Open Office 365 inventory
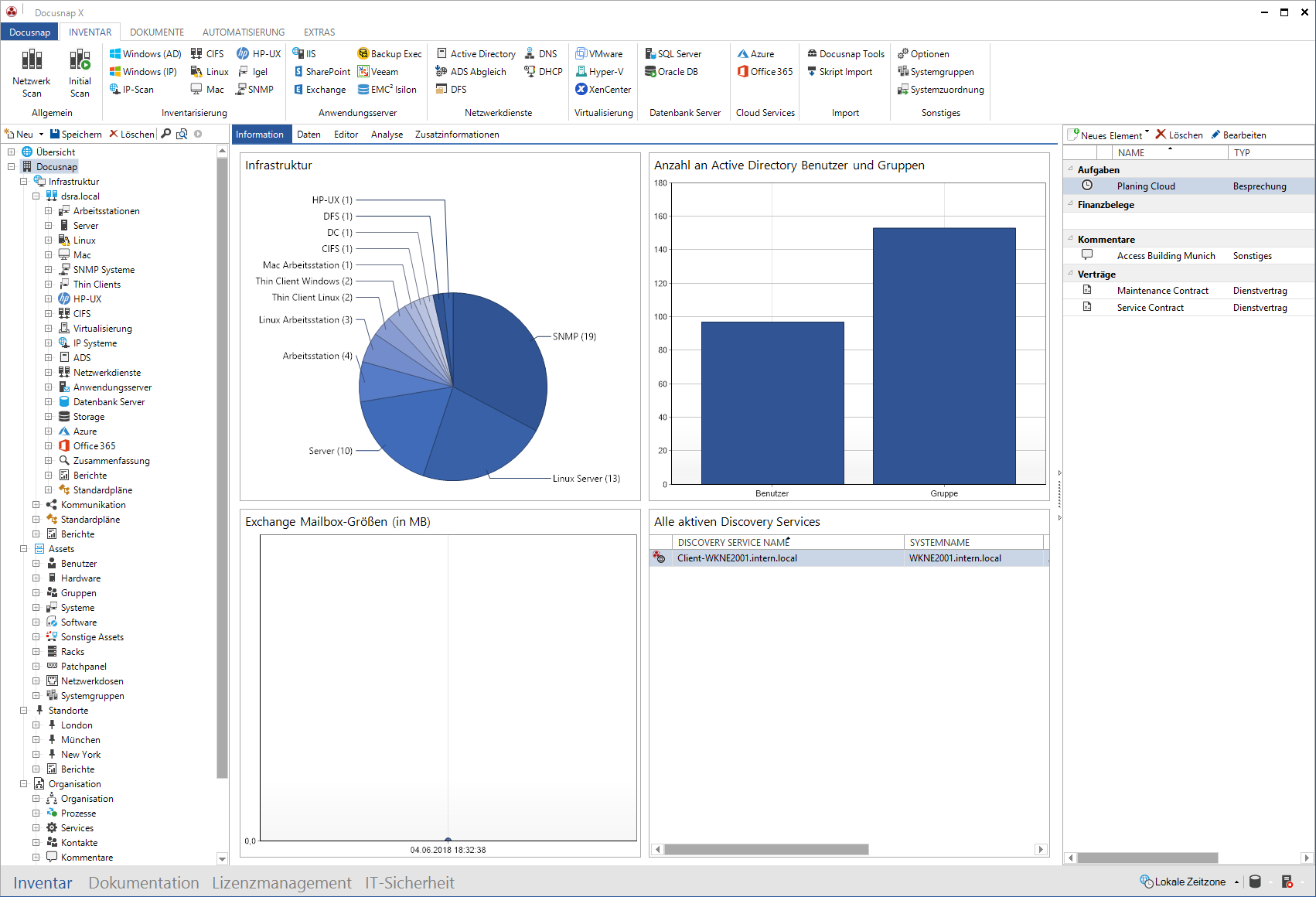 (x=765, y=72)
